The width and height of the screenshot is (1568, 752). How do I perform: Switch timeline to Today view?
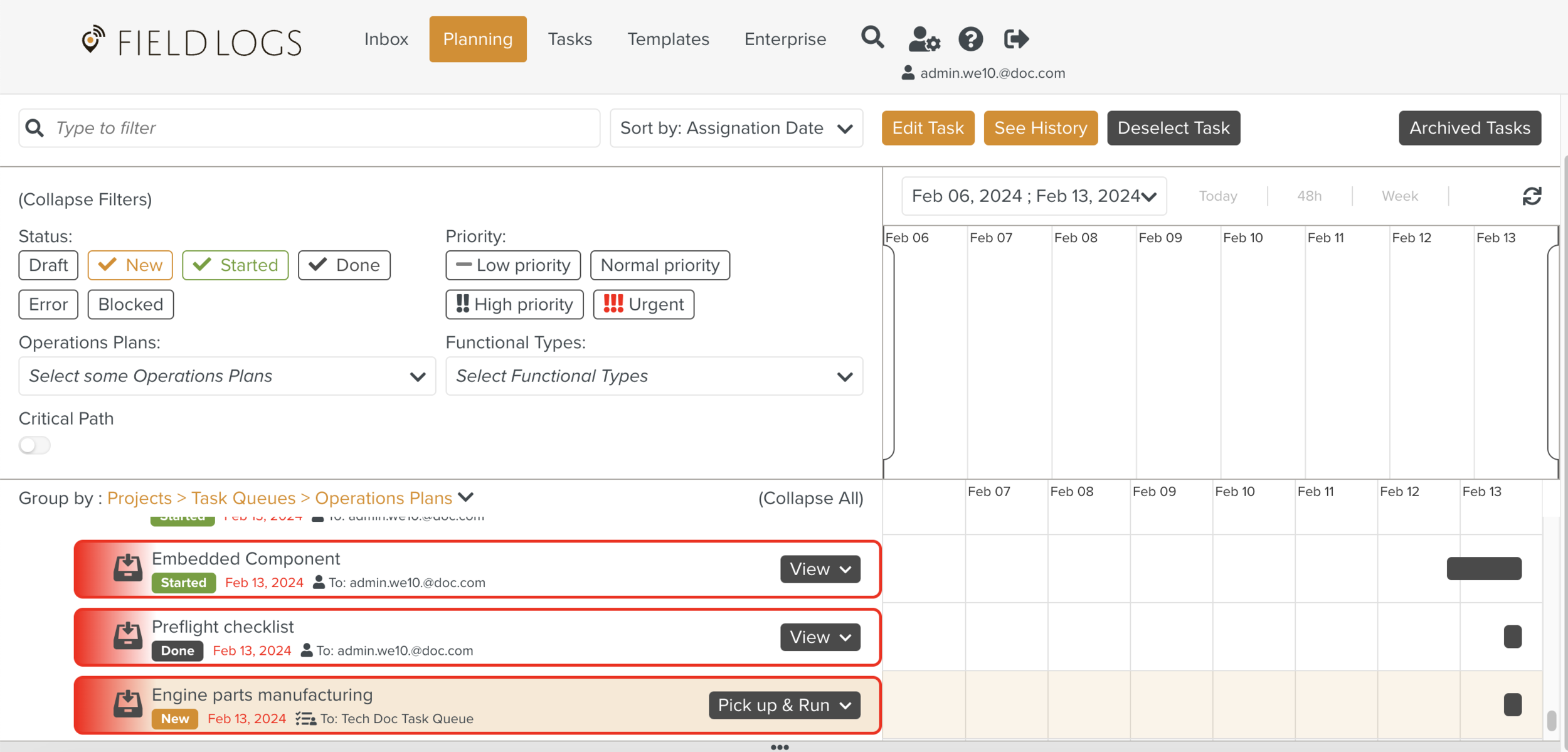tap(1217, 196)
